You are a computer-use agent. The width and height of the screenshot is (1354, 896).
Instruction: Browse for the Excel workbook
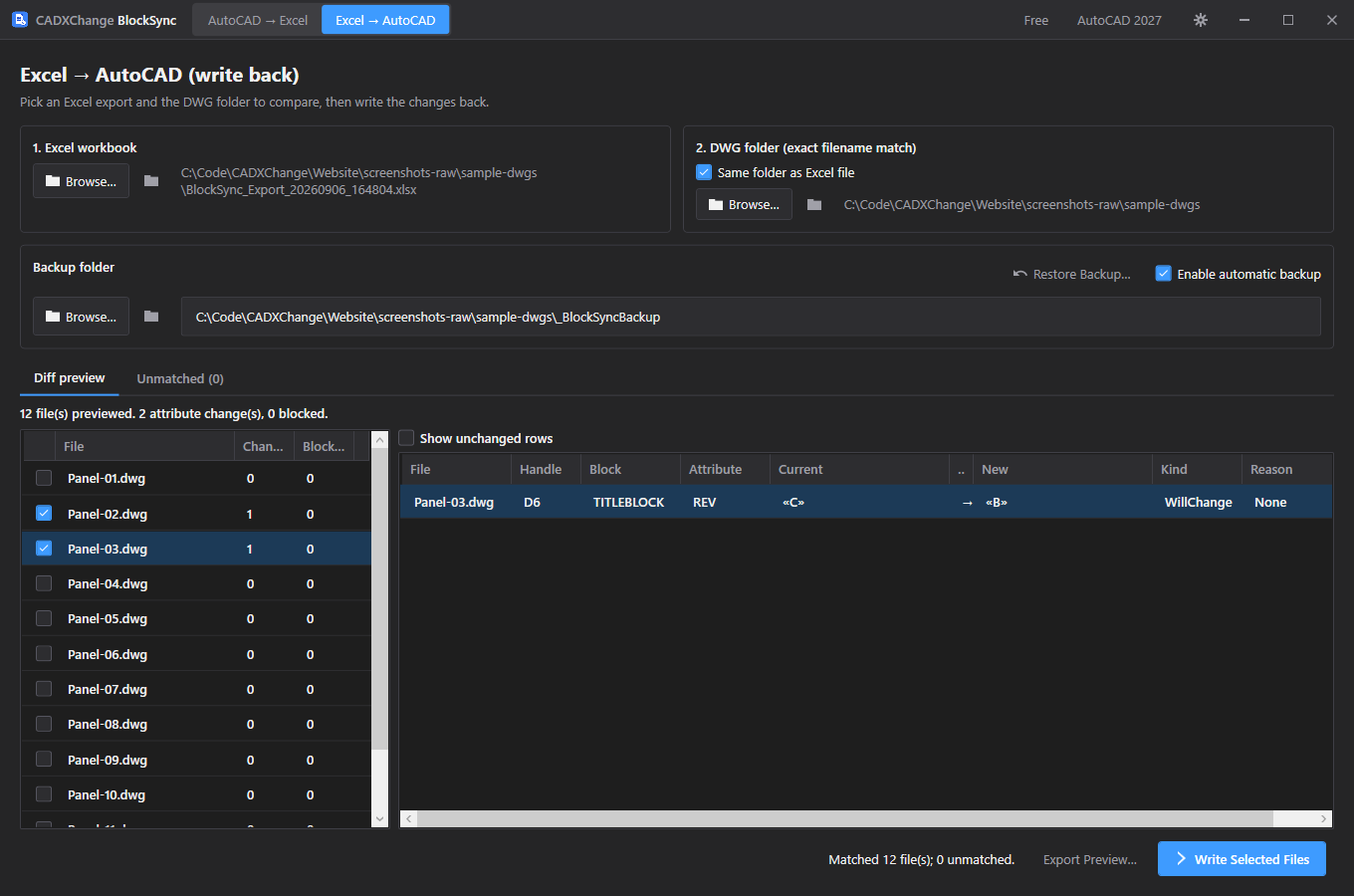pyautogui.click(x=81, y=181)
